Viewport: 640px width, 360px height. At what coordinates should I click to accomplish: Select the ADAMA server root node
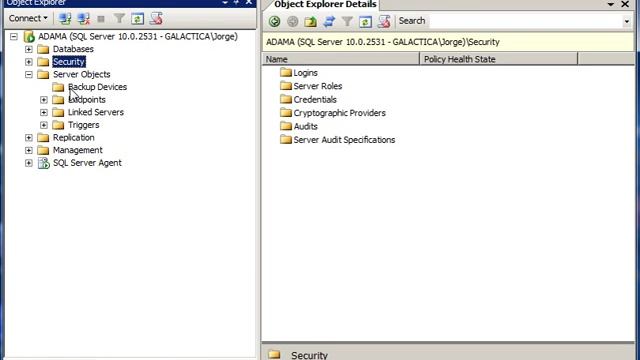(138, 36)
